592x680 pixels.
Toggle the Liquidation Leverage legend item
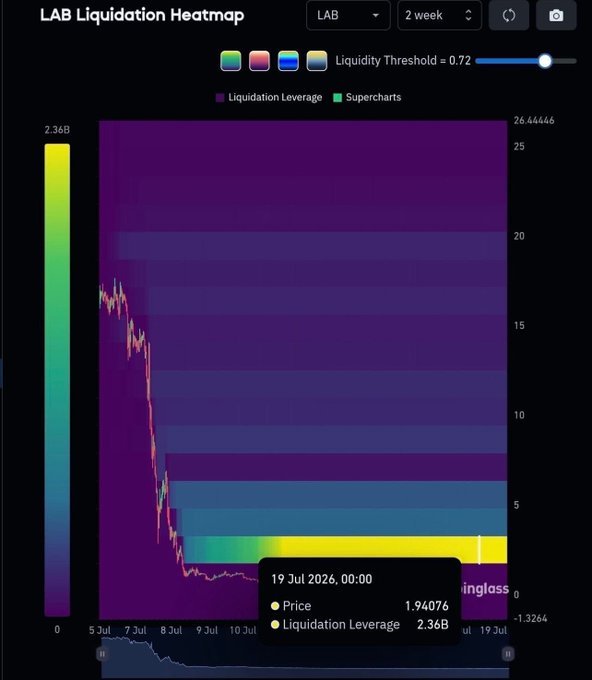269,97
